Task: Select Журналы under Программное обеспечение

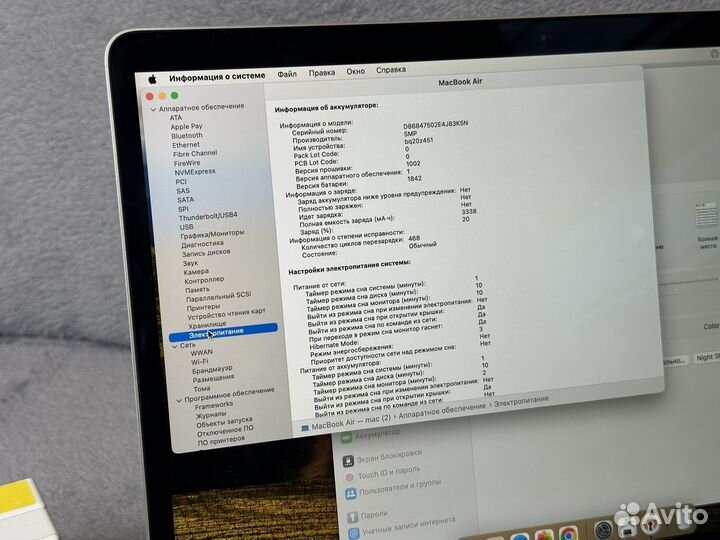Action: pos(211,415)
